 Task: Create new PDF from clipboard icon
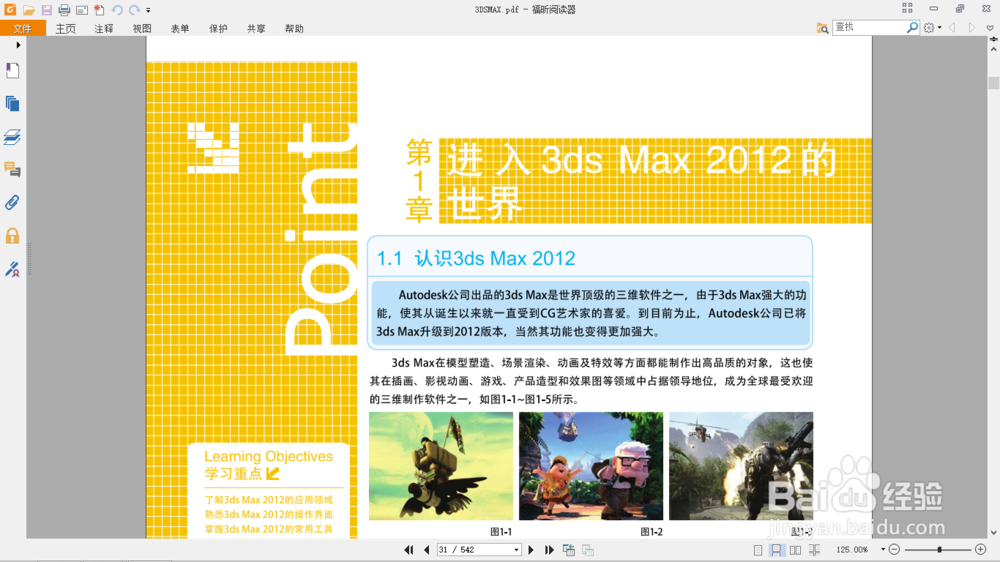click(x=99, y=10)
